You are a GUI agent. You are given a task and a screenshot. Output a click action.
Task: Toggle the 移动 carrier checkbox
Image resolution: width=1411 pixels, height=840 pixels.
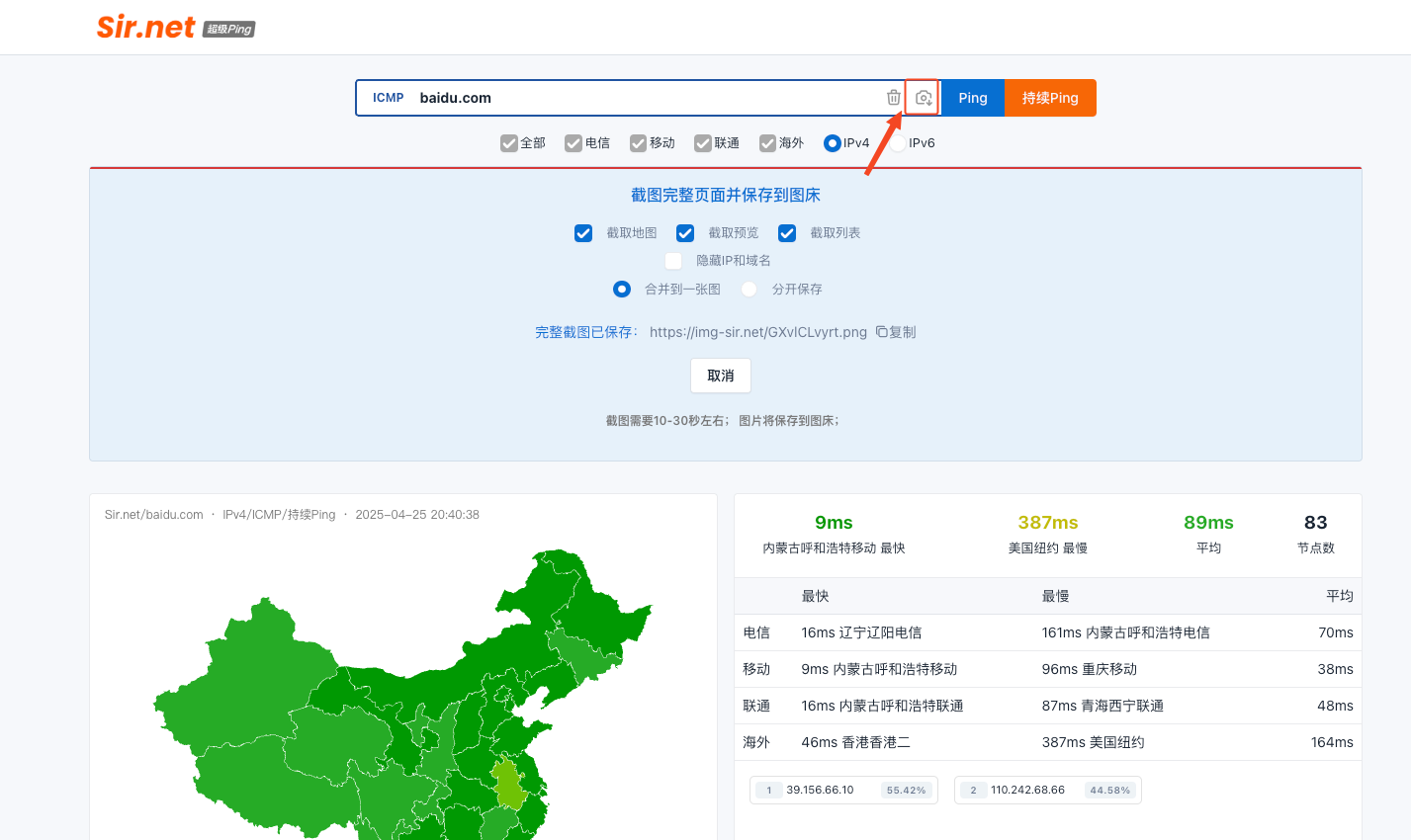tap(639, 143)
